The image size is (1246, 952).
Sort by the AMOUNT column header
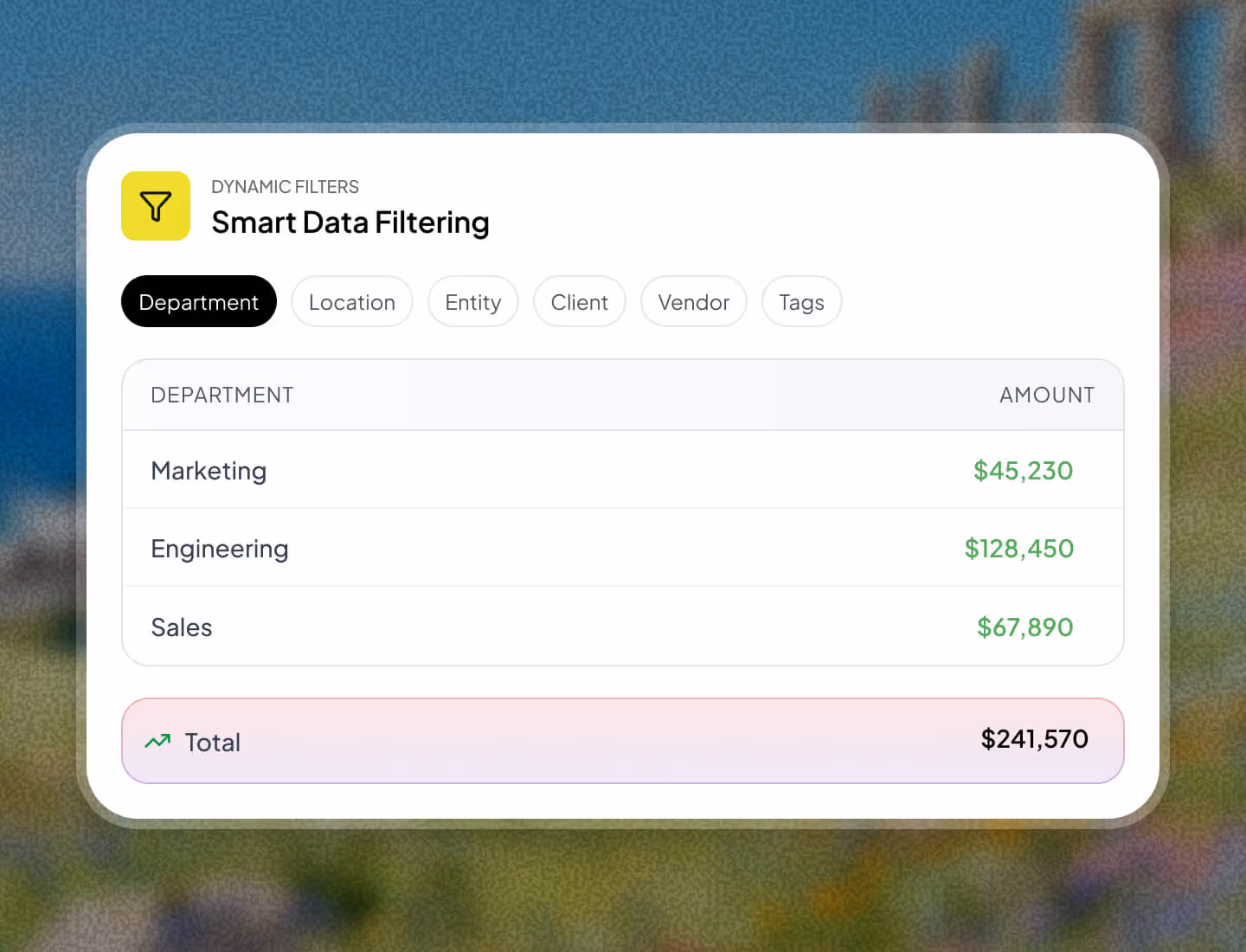pos(1046,395)
